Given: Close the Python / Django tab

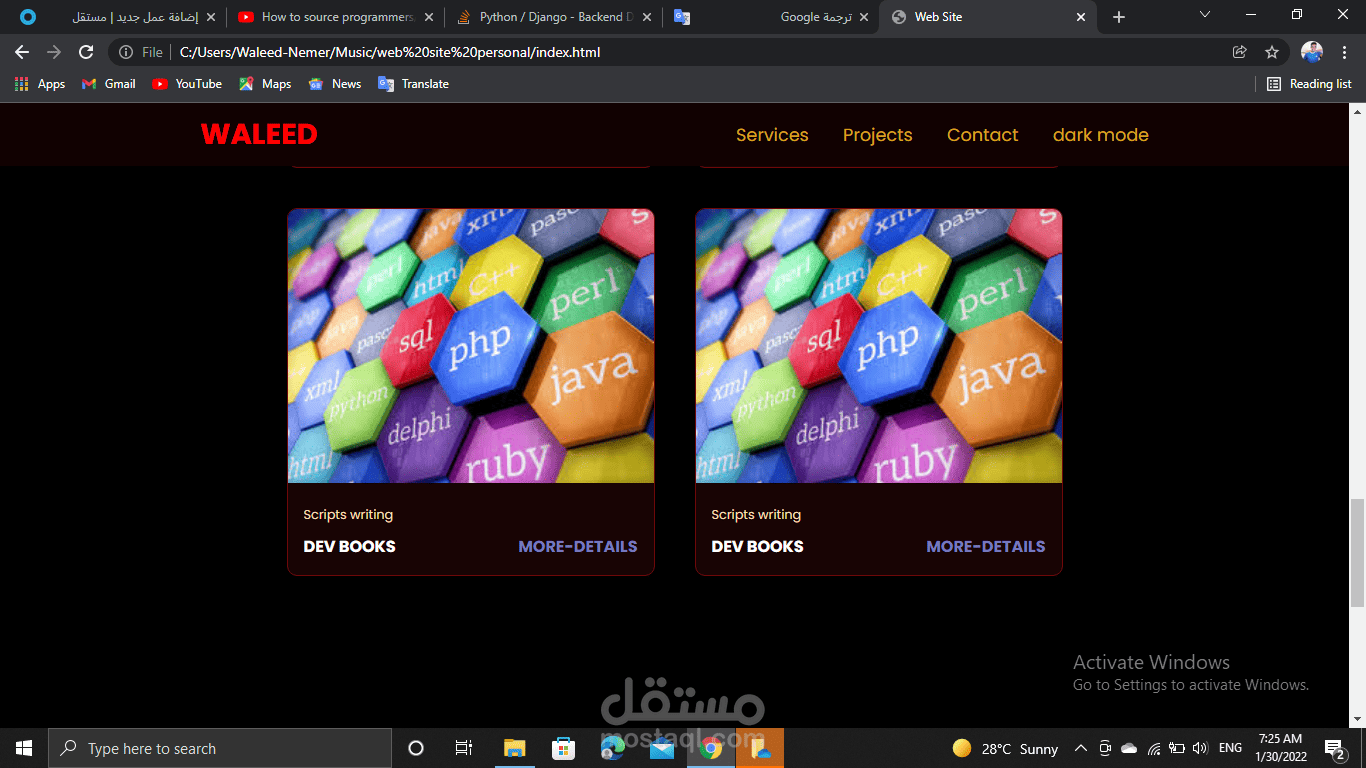Looking at the screenshot, I should click(646, 17).
